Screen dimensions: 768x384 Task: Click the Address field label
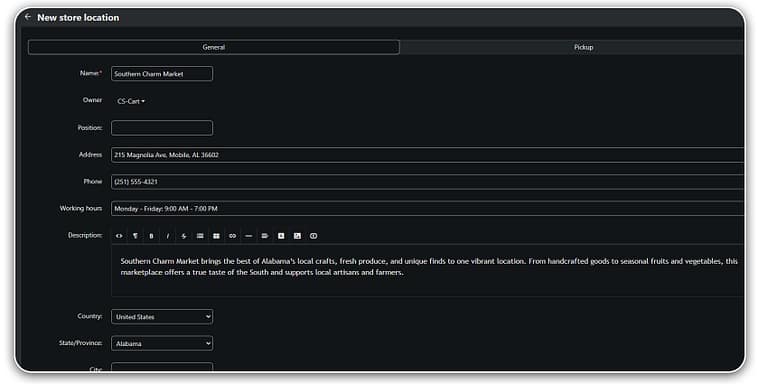pyautogui.click(x=91, y=154)
